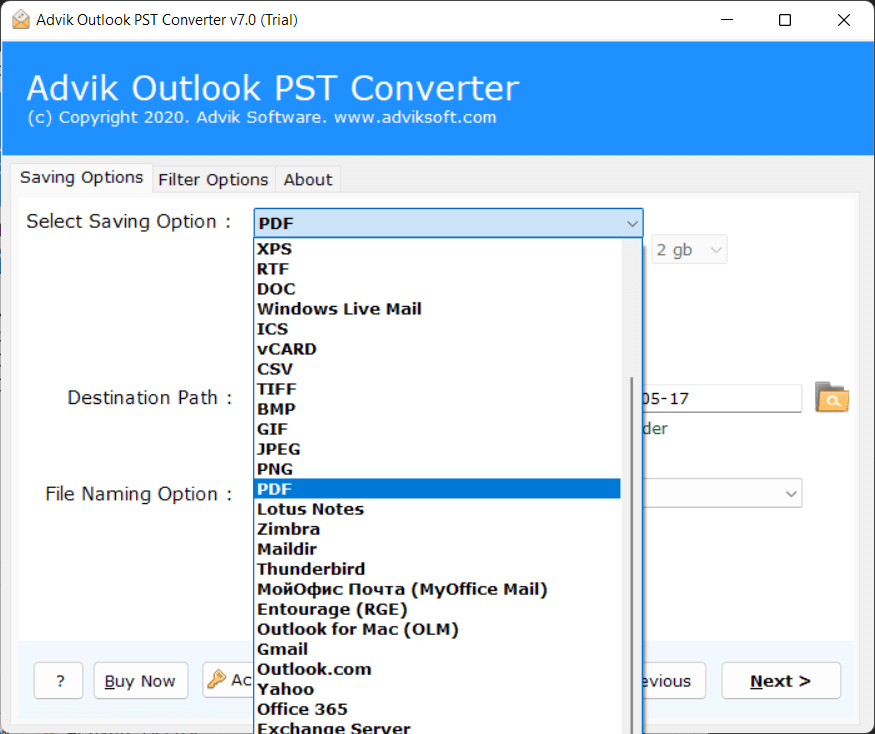Viewport: 875px width, 734px height.
Task: Click the Advik envelope icon in title bar
Action: click(x=18, y=18)
